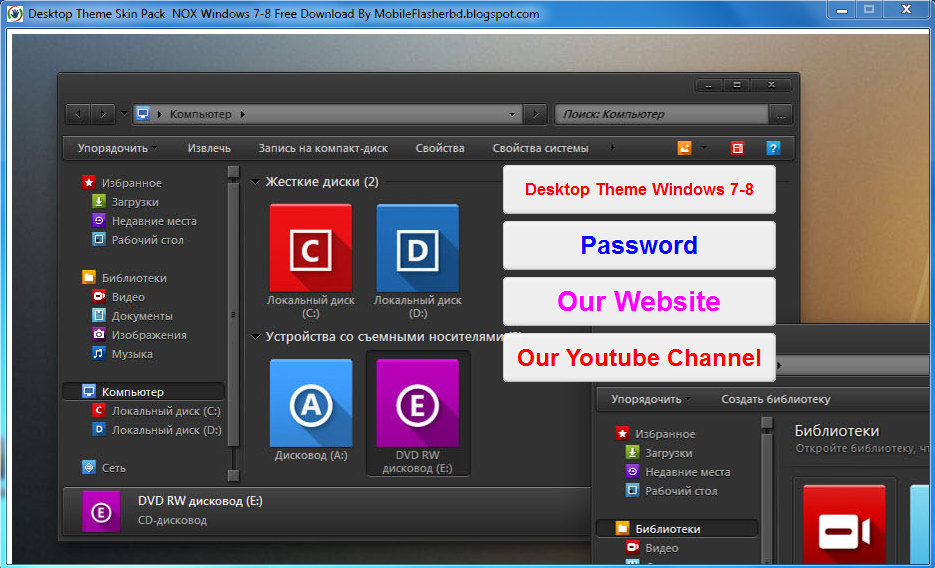Screen dimensions: 935x568
Task: Open Свойства системы from the toolbar
Action: [x=540, y=148]
